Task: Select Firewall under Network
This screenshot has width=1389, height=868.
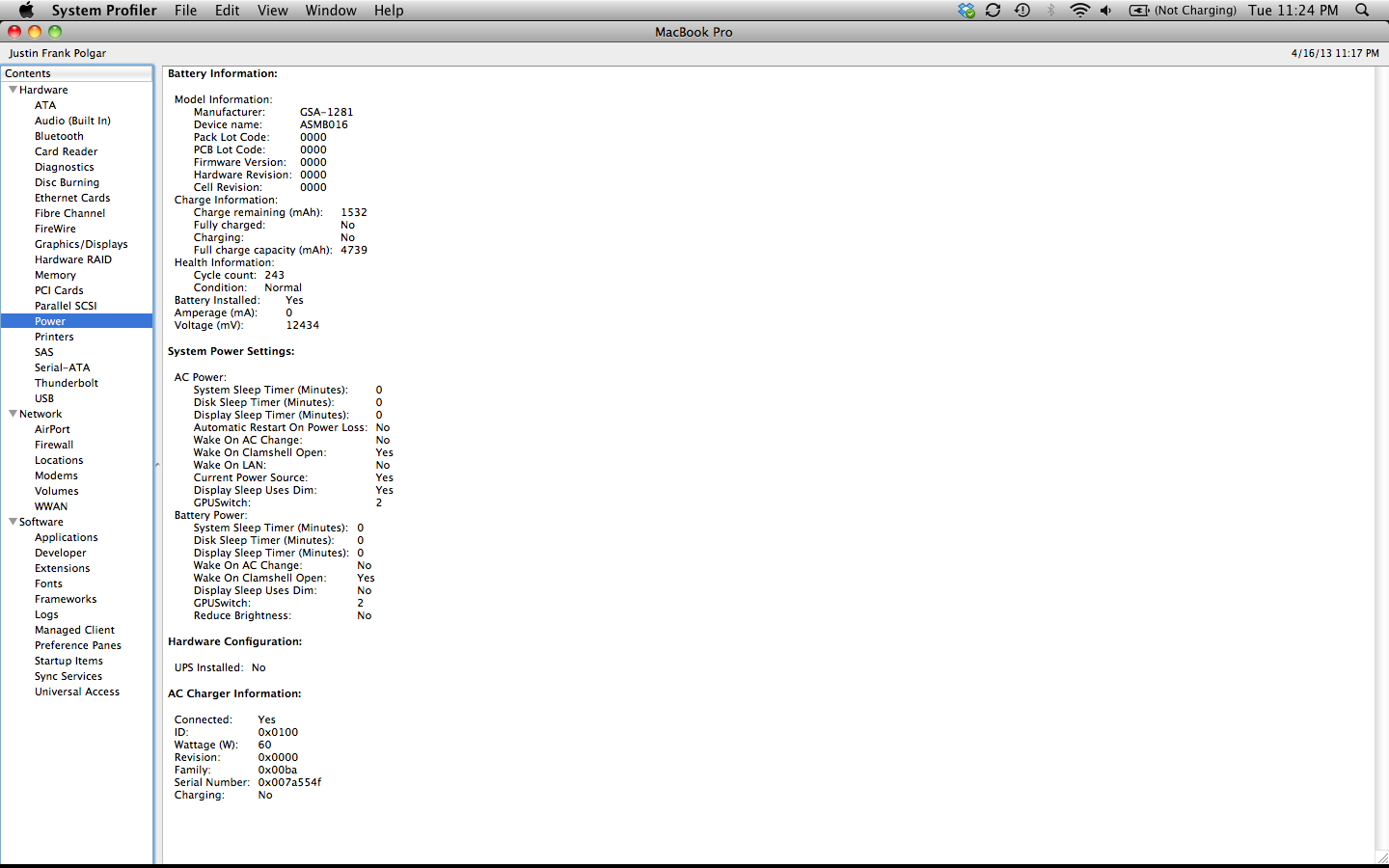Action: coord(54,445)
